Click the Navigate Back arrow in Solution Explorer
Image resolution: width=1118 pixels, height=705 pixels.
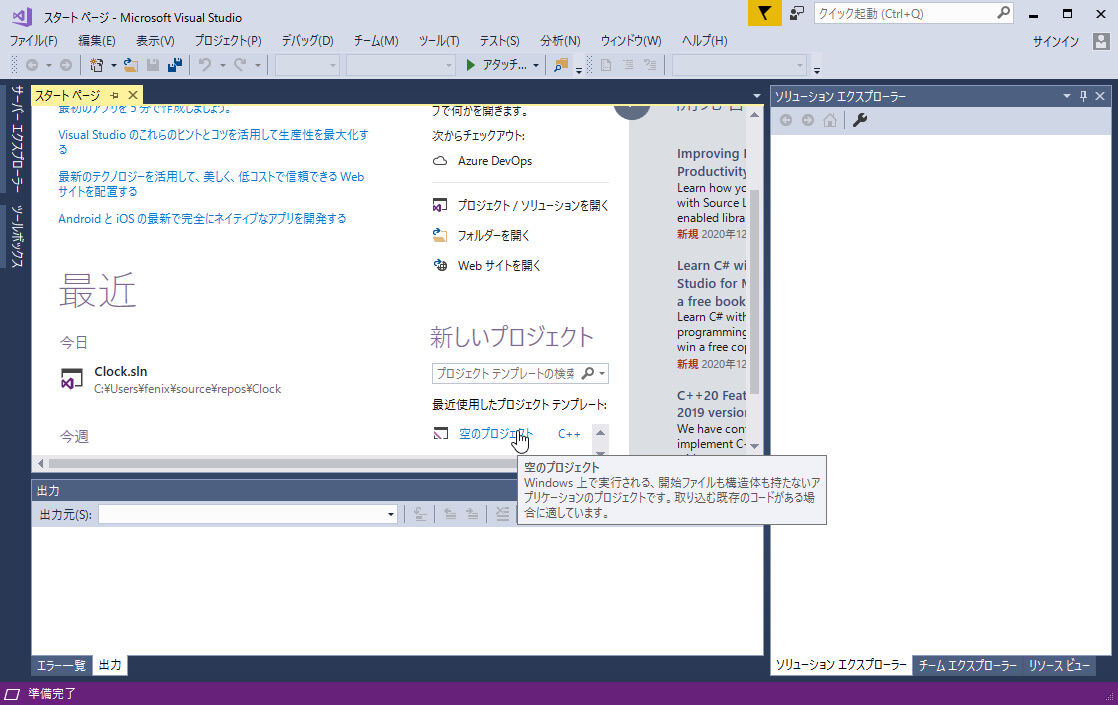point(786,119)
